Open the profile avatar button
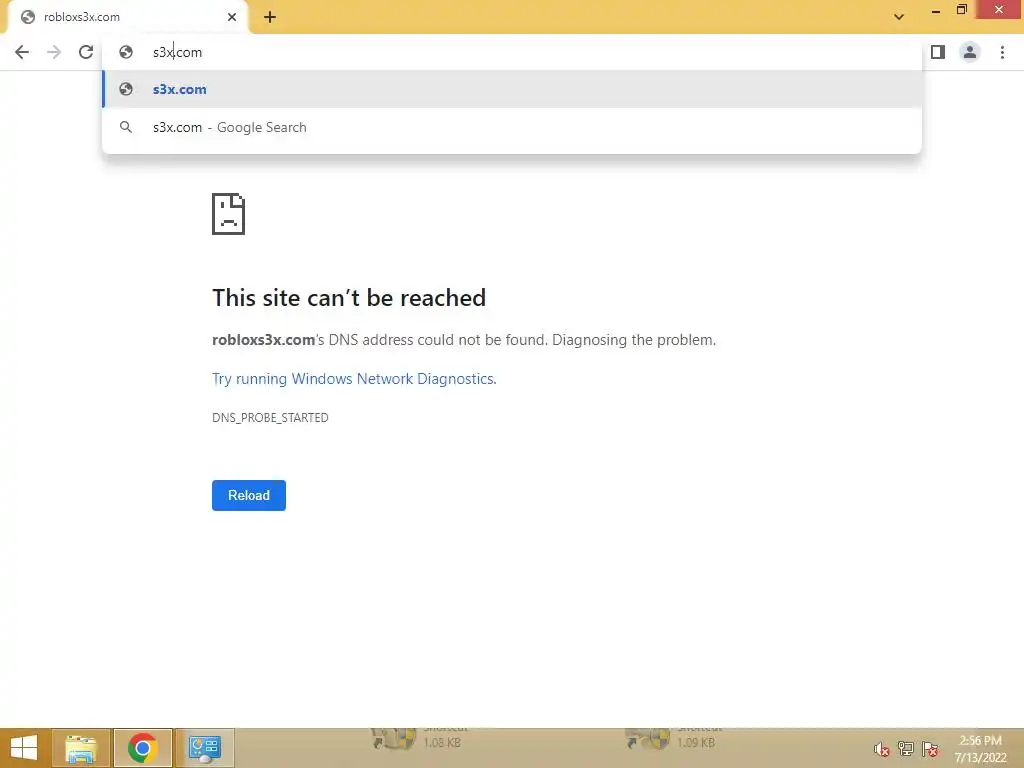Viewport: 1024px width, 768px height. (x=970, y=52)
